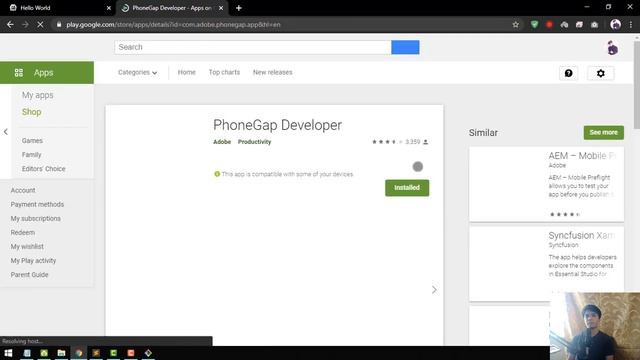
Task: Open the Family category
Action: (x=31, y=155)
